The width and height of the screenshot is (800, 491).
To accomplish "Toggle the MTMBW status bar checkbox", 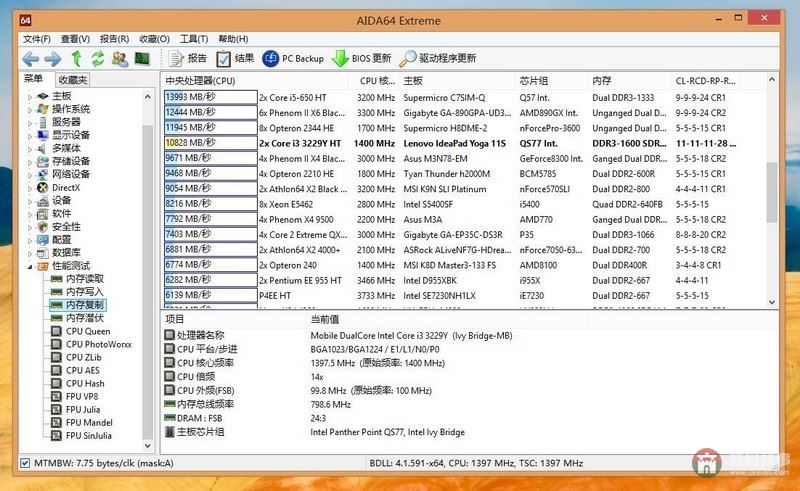I will [x=25, y=463].
